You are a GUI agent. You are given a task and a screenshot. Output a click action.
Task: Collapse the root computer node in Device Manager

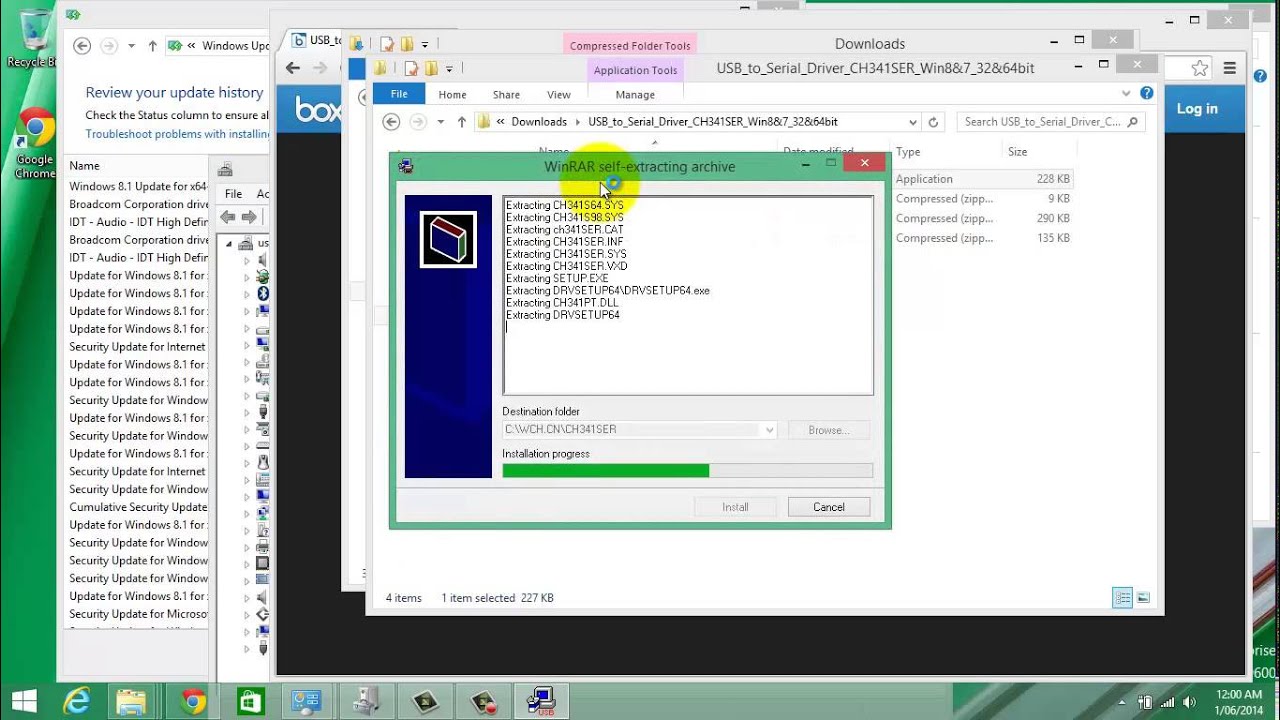point(229,243)
